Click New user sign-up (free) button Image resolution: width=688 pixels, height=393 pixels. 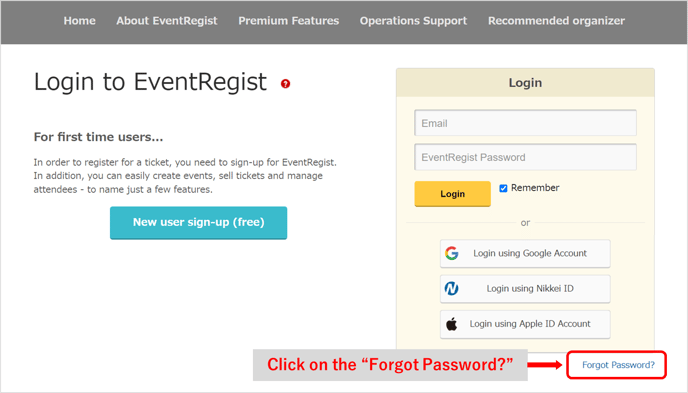(x=198, y=222)
